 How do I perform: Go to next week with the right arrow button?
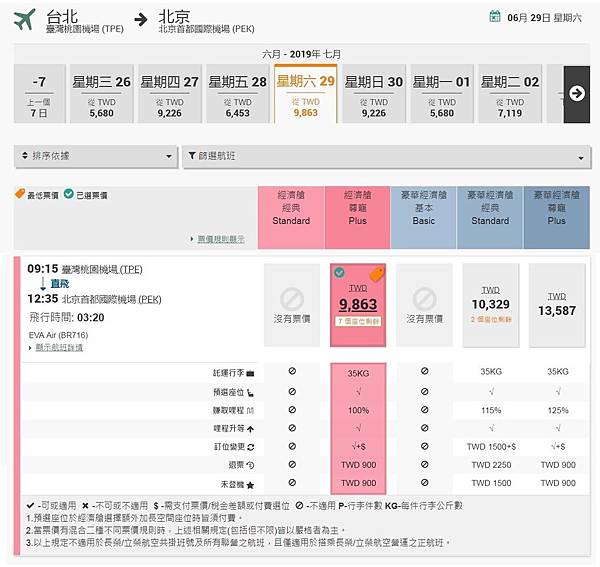coord(577,94)
